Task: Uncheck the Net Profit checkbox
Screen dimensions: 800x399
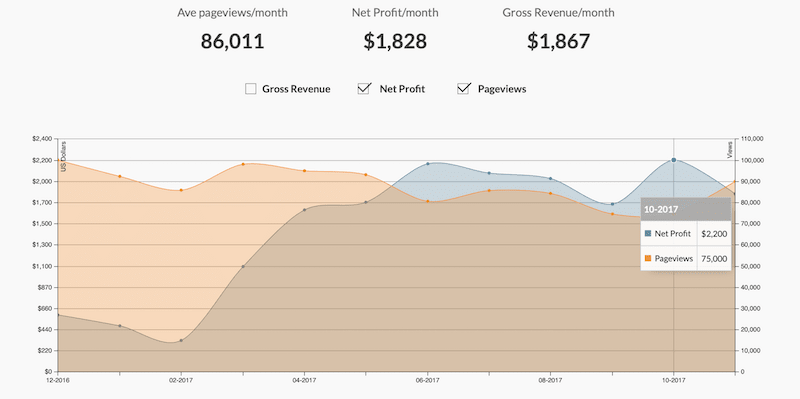Action: (x=364, y=89)
